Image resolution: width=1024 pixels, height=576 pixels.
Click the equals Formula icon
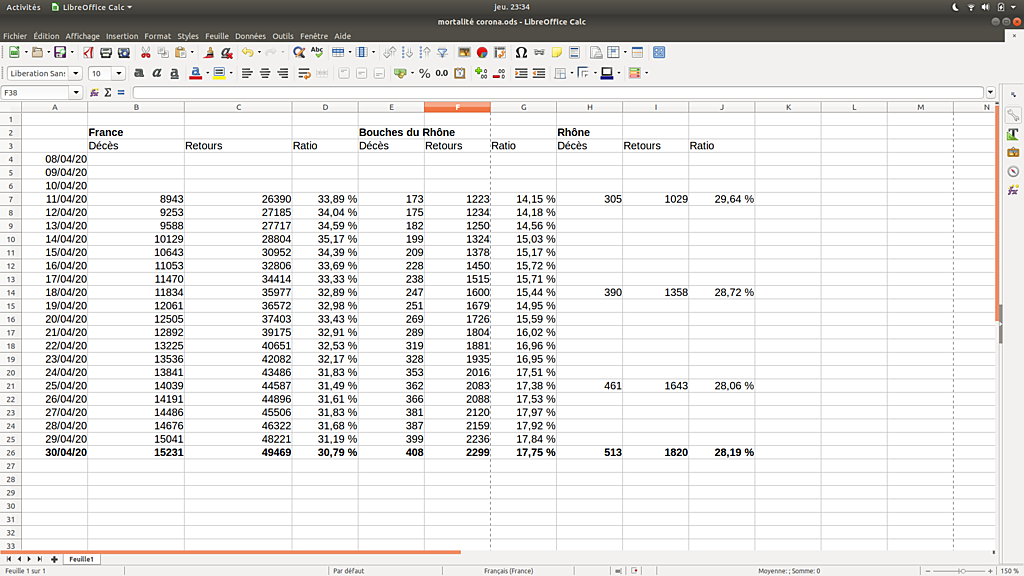coord(121,93)
